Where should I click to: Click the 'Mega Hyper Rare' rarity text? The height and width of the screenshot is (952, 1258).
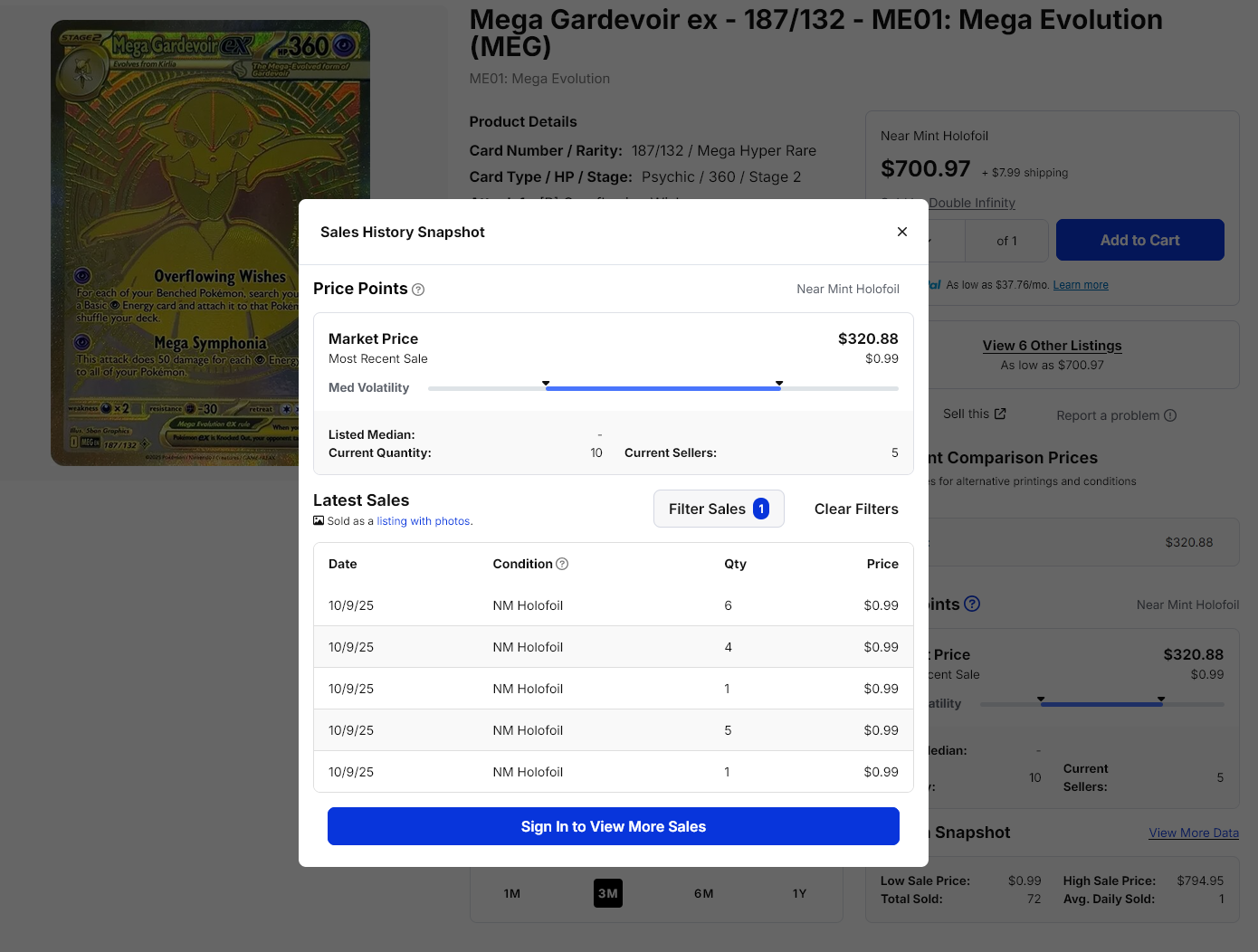(x=757, y=150)
